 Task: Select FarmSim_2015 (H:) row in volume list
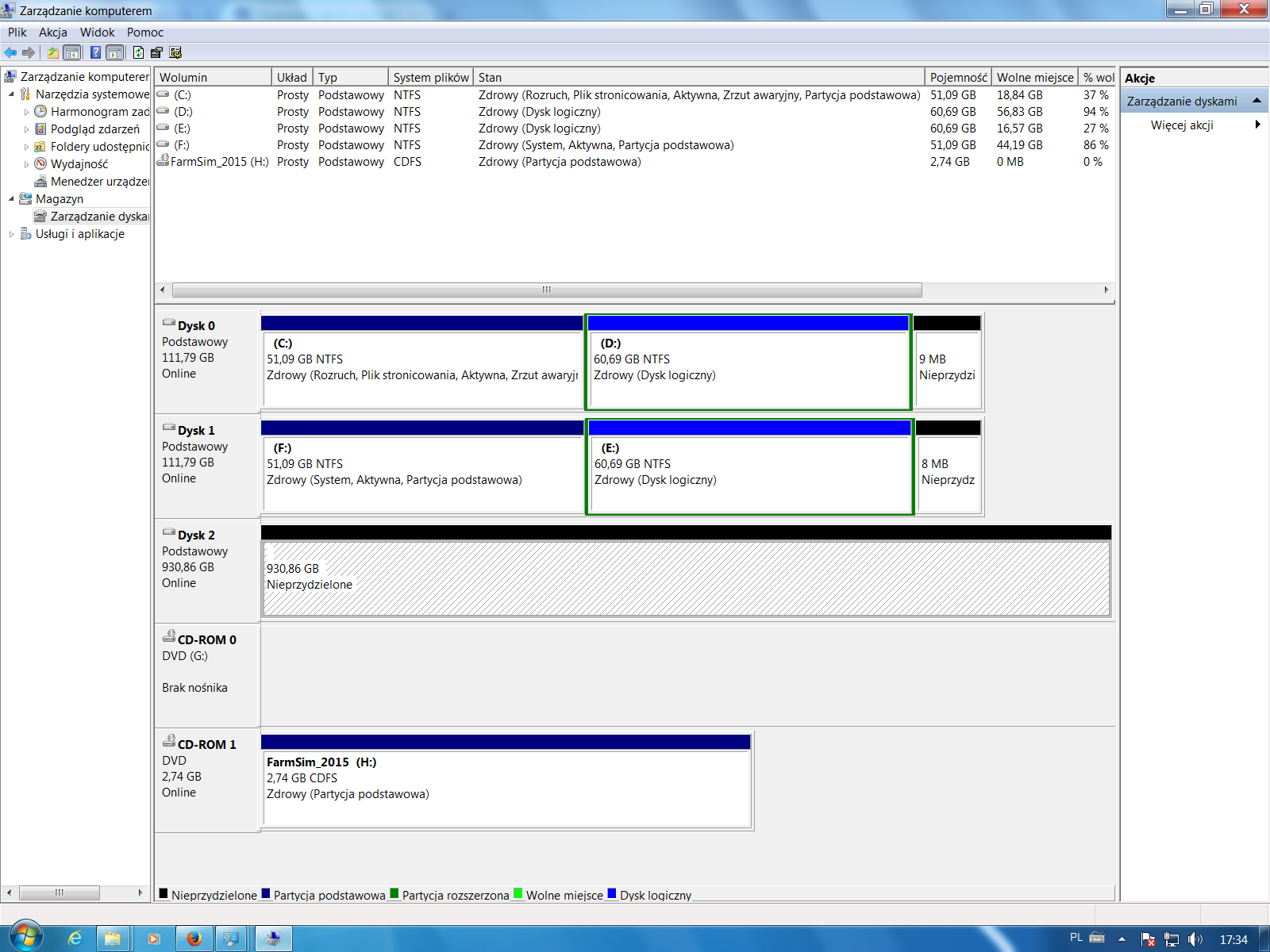coord(633,162)
